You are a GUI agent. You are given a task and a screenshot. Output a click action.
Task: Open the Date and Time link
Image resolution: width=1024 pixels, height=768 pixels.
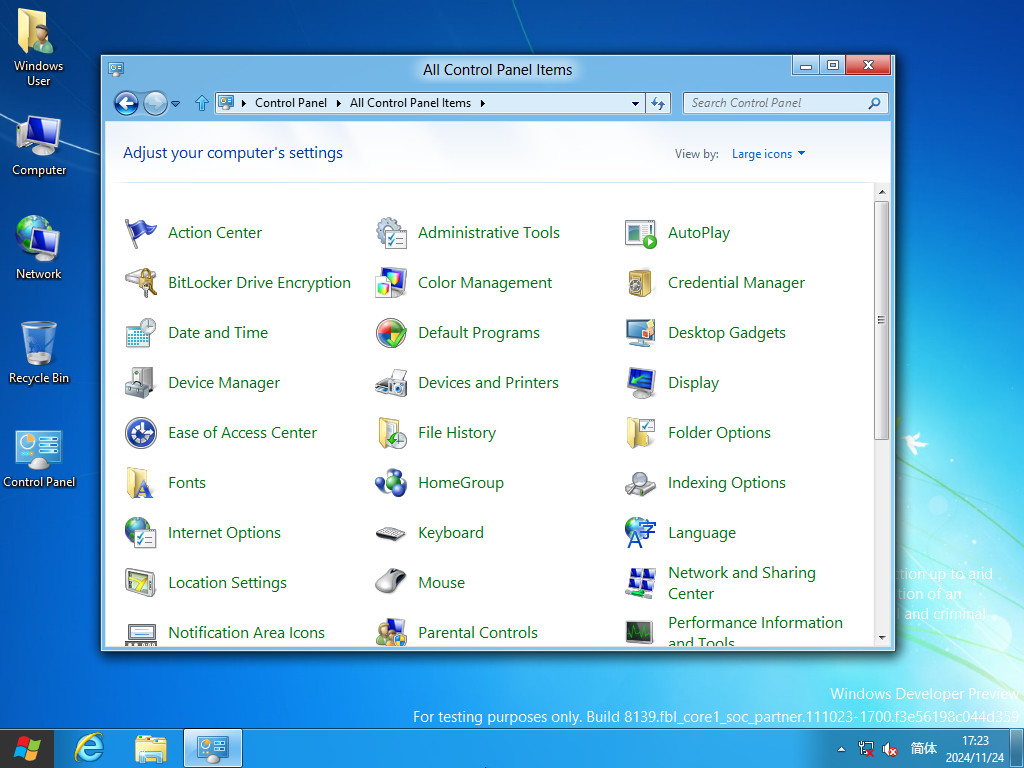click(218, 333)
